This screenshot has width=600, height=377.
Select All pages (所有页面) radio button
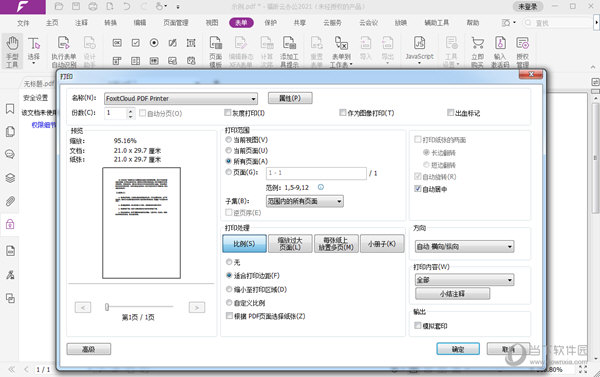pyautogui.click(x=228, y=161)
